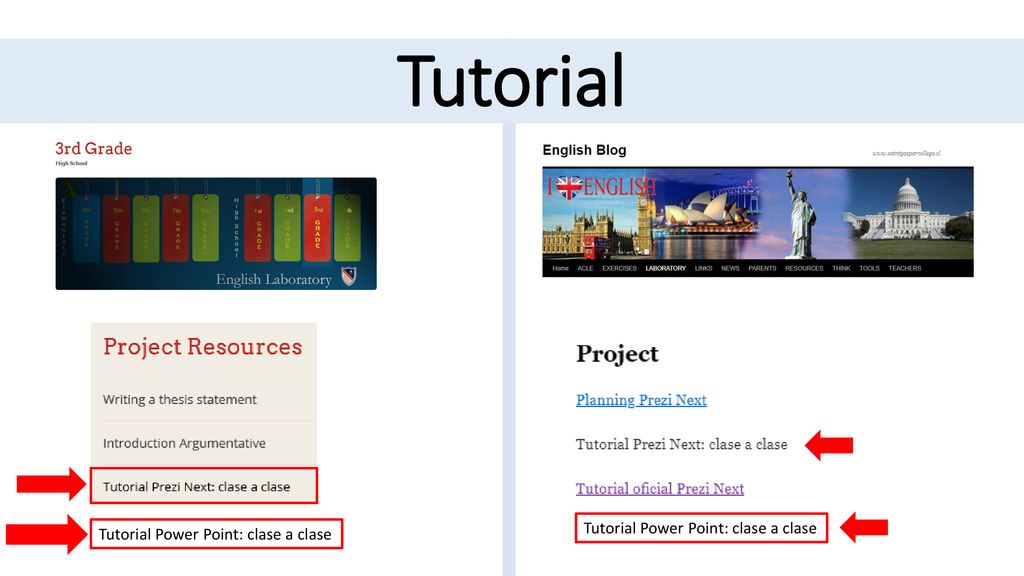Open the Planning Prezi Next link

coord(641,400)
